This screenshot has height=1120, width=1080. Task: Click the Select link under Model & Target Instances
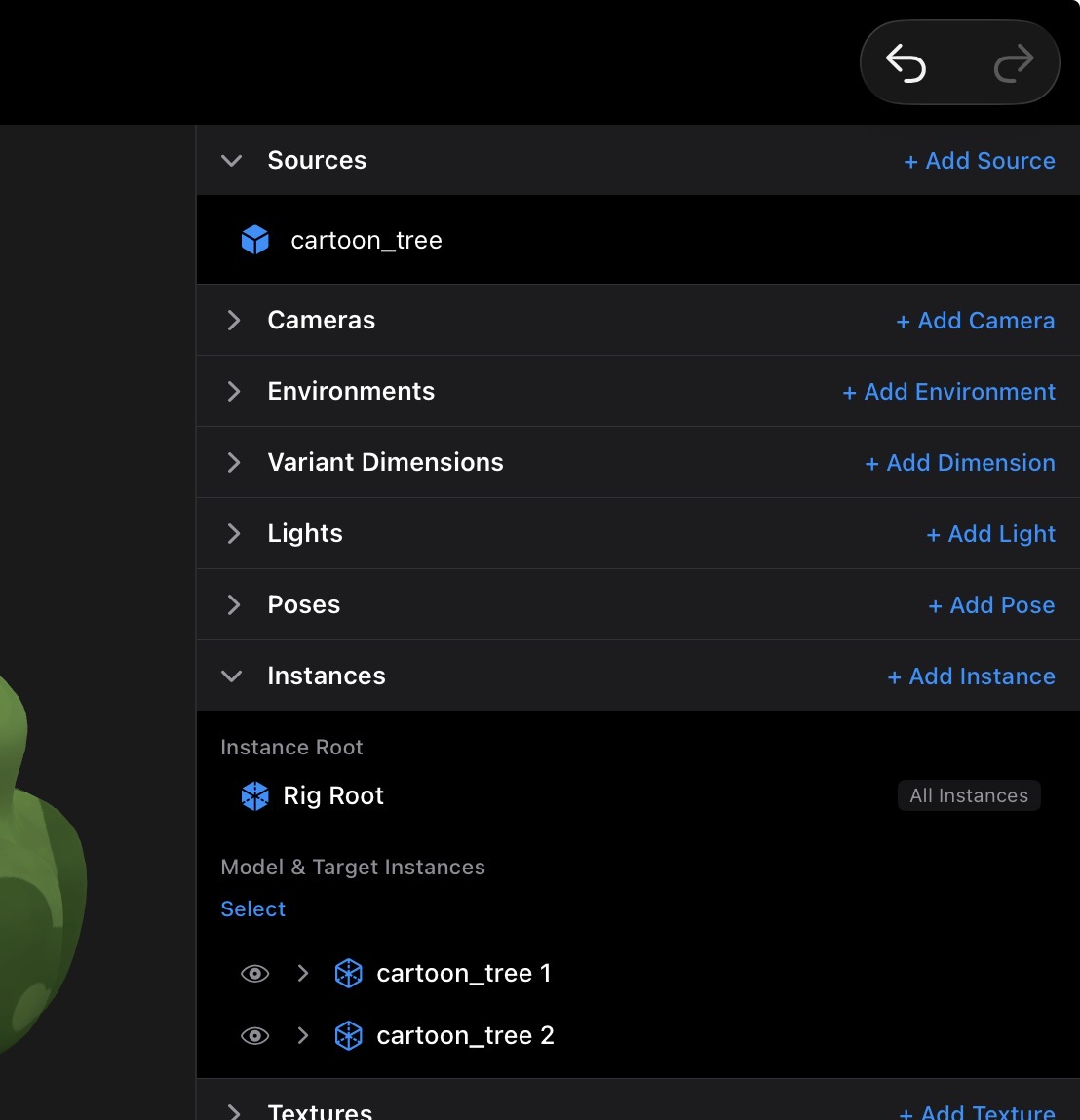252,908
